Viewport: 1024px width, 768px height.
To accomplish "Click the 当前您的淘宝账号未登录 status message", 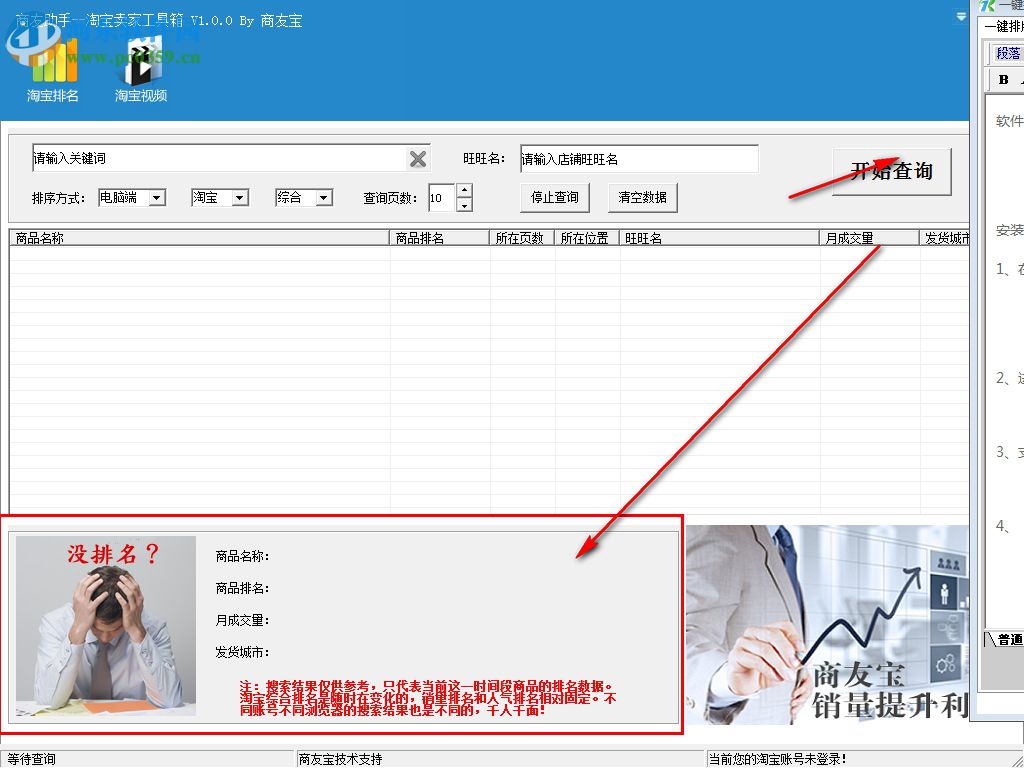I will tap(780, 758).
